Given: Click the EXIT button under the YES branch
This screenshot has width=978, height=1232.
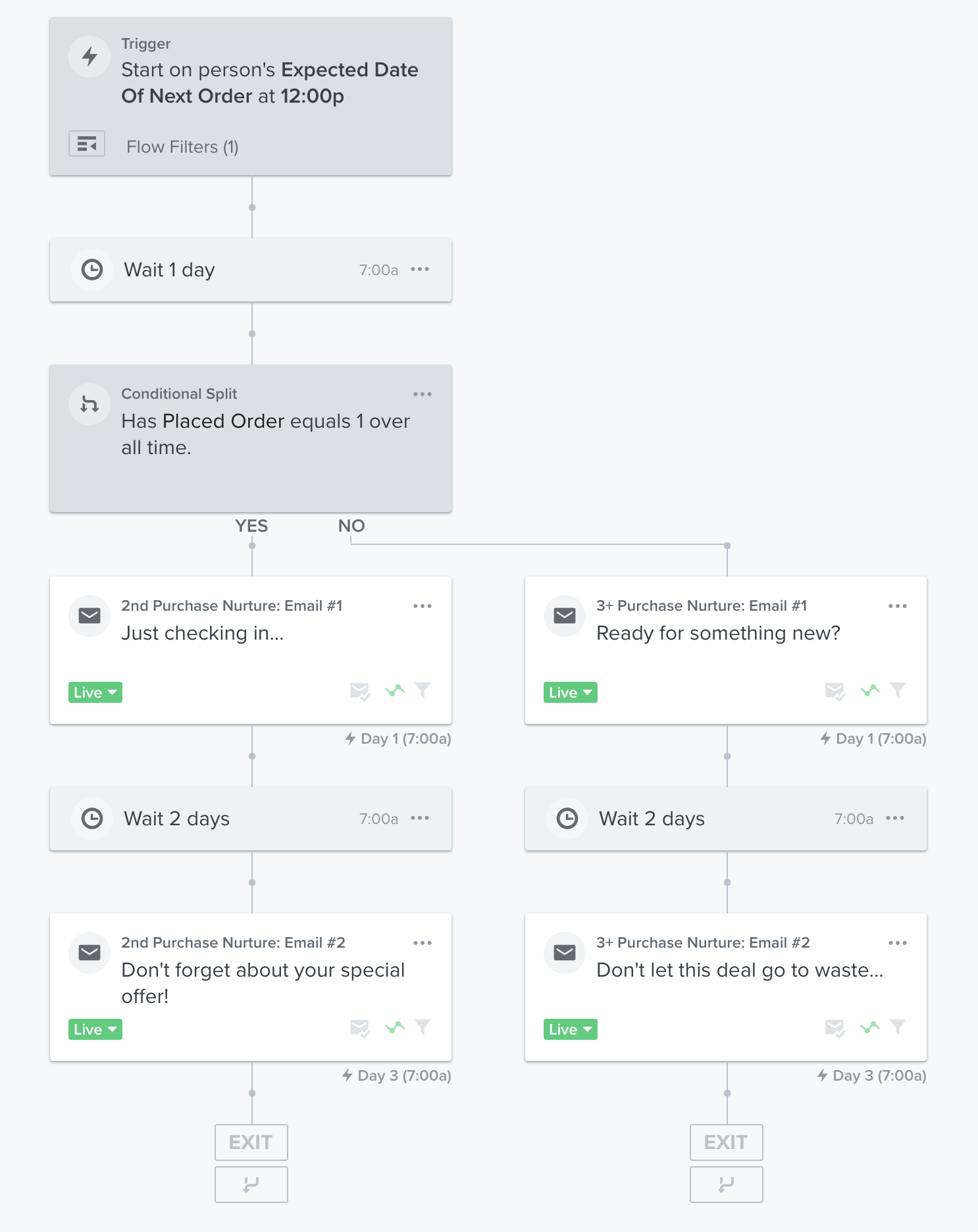Looking at the screenshot, I should (251, 1142).
